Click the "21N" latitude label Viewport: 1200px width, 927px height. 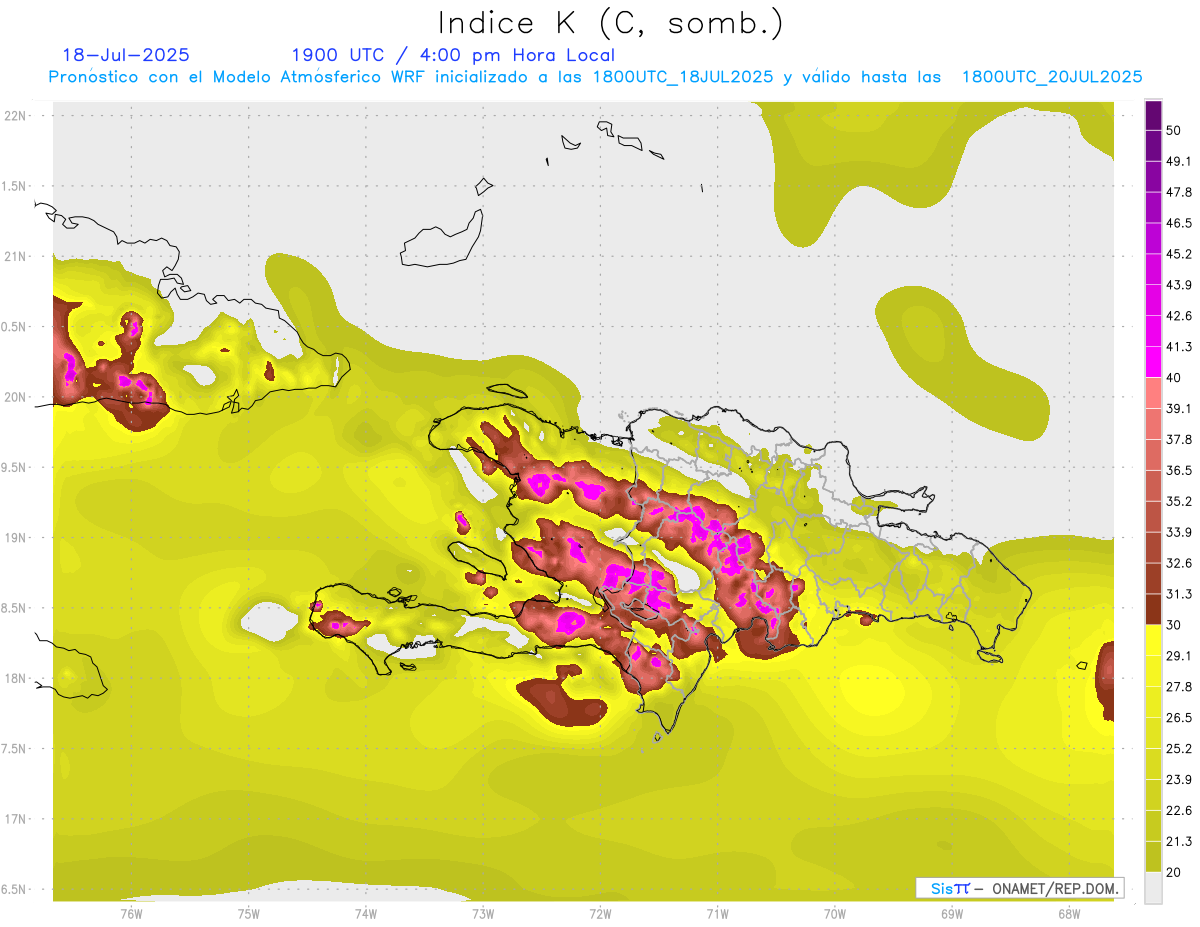(17, 257)
